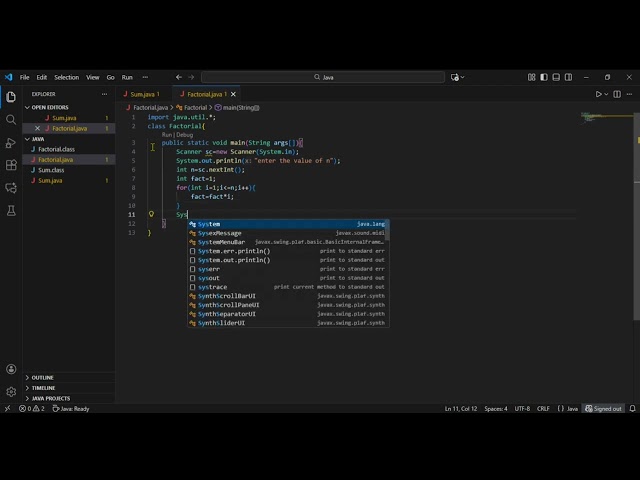Click the lightbulb code action icon
The height and width of the screenshot is (480, 640).
[x=151, y=214]
